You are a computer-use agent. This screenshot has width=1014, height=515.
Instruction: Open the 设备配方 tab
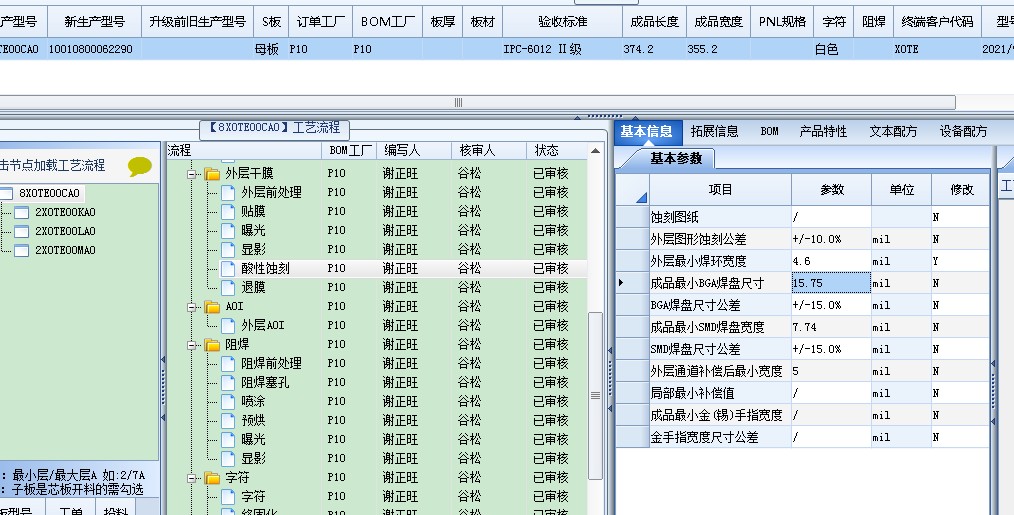[x=963, y=131]
